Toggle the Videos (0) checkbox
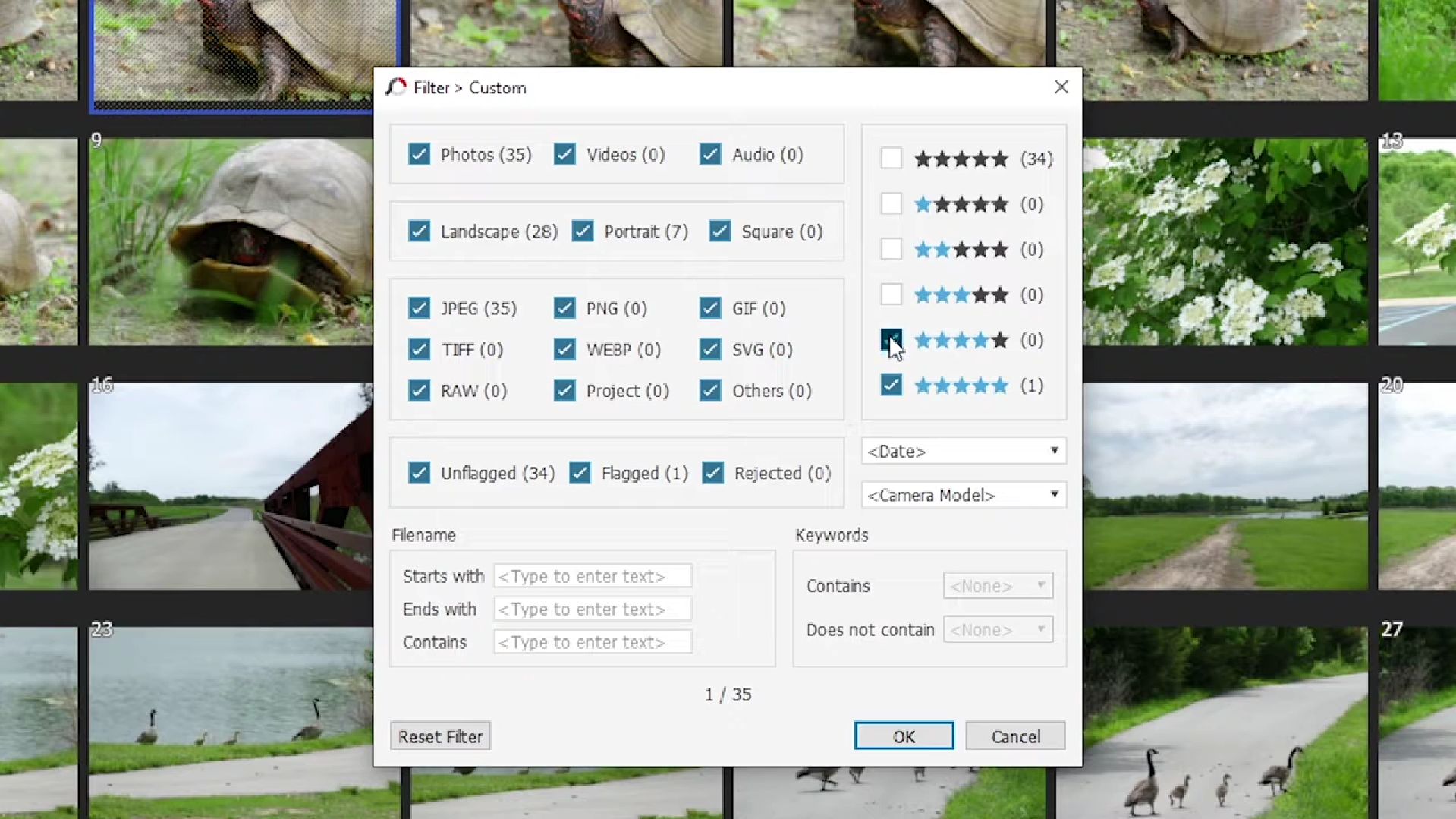The width and height of the screenshot is (1456, 819). pyautogui.click(x=564, y=154)
